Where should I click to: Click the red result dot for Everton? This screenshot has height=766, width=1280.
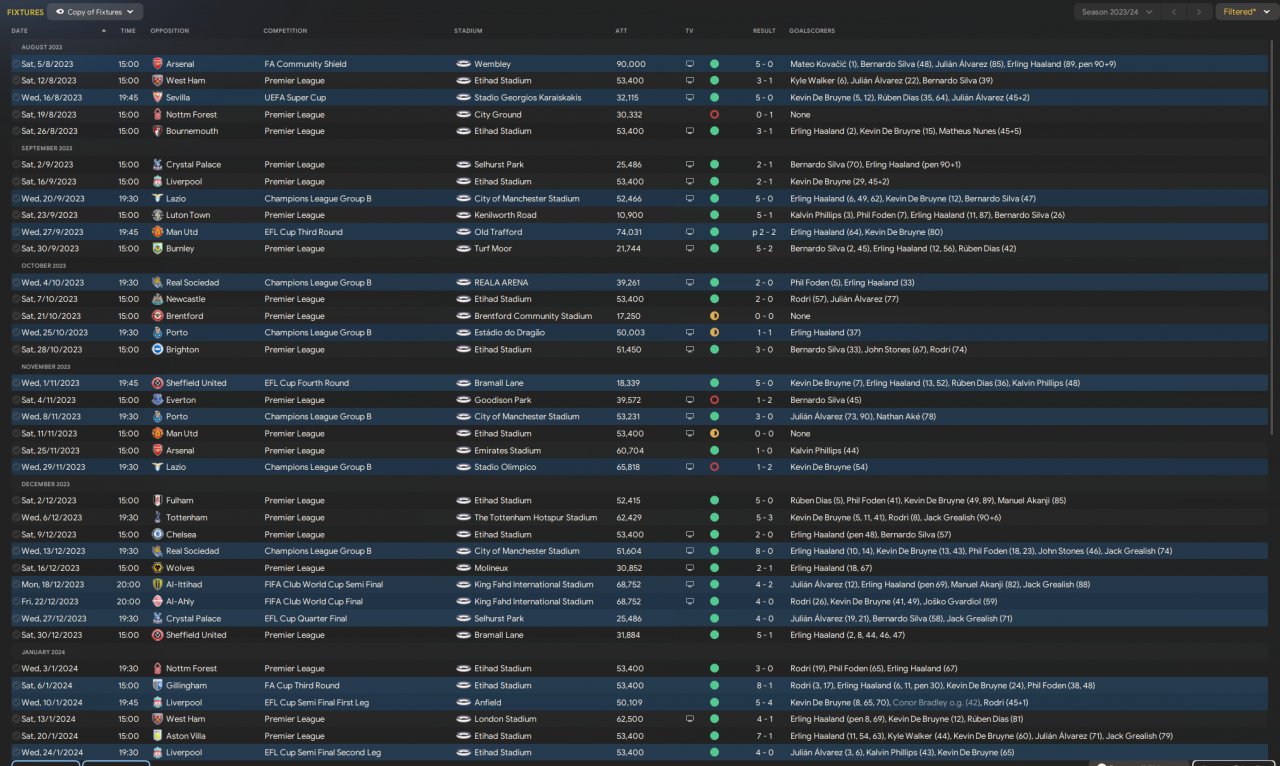714,400
